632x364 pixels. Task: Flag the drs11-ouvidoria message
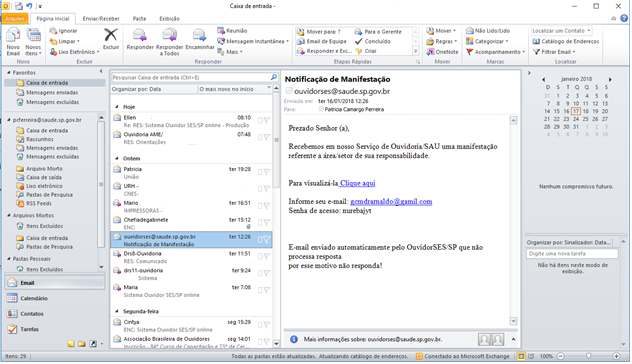266,273
